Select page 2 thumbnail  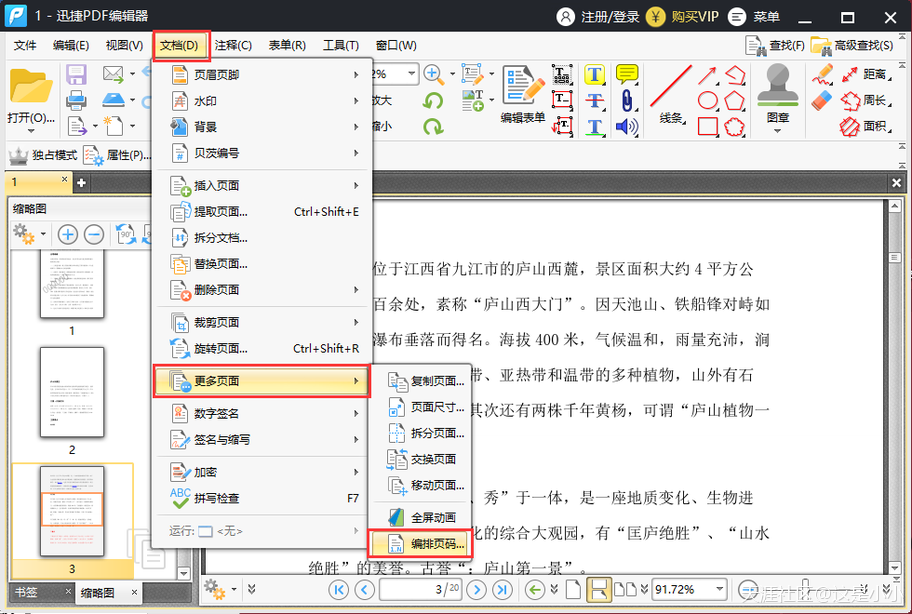click(72, 392)
